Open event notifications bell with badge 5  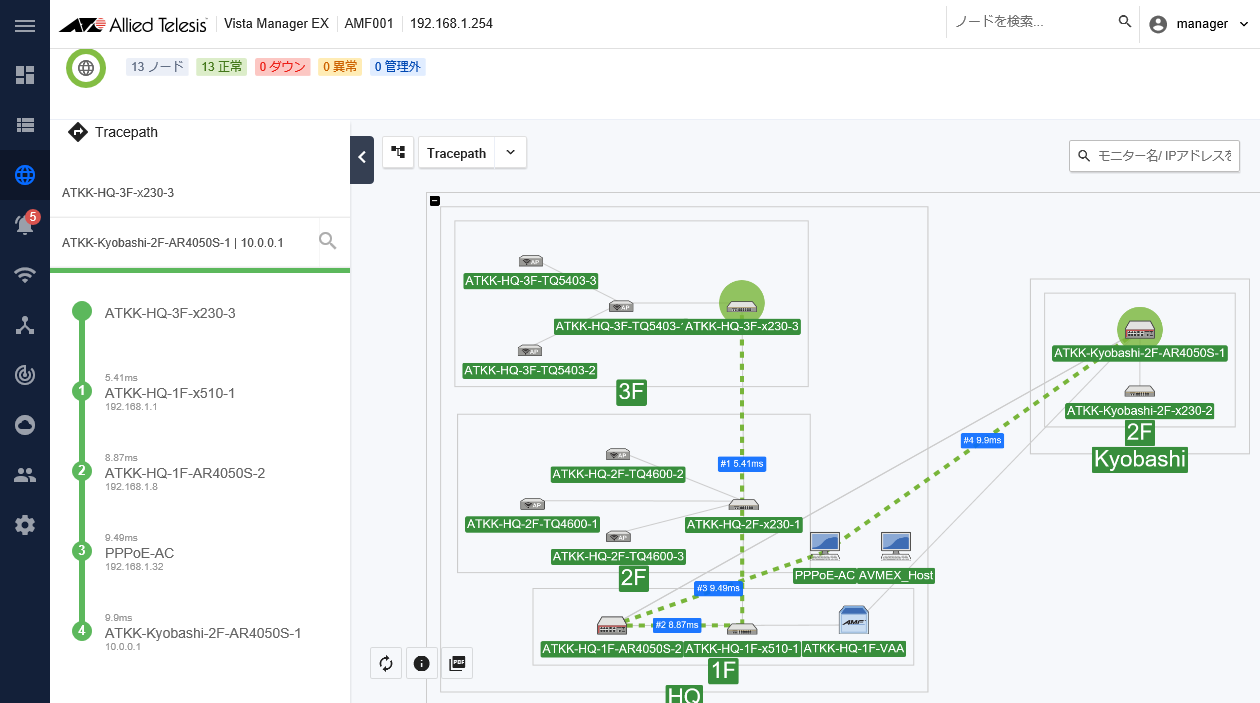click(x=25, y=225)
